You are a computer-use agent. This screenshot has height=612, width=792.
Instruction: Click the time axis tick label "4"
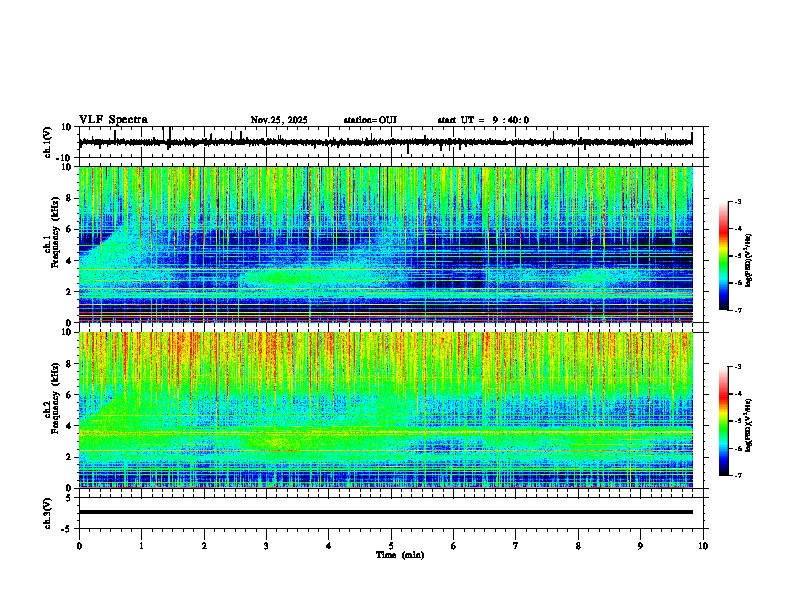[329, 546]
